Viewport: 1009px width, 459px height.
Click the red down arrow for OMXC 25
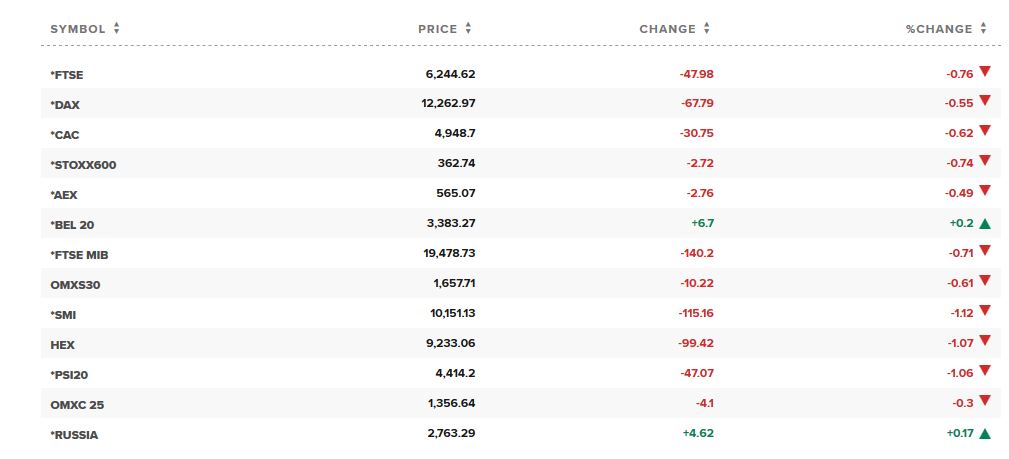tap(985, 401)
